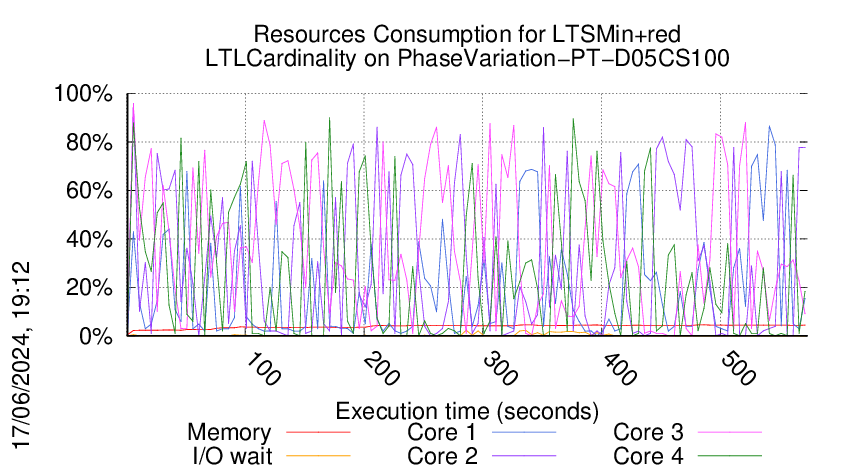Click the '60%' y-axis label
The image size is (850, 475).
point(89,191)
